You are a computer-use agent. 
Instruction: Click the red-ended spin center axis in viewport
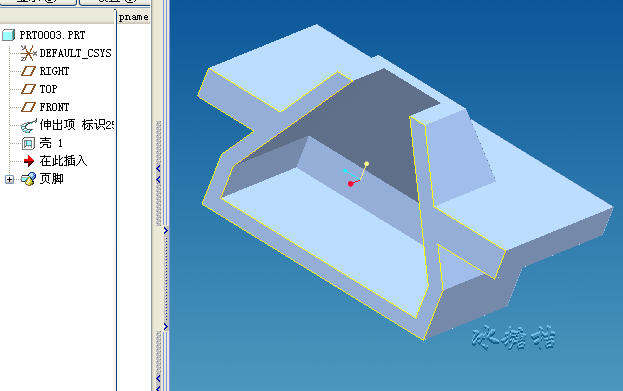pyautogui.click(x=350, y=184)
